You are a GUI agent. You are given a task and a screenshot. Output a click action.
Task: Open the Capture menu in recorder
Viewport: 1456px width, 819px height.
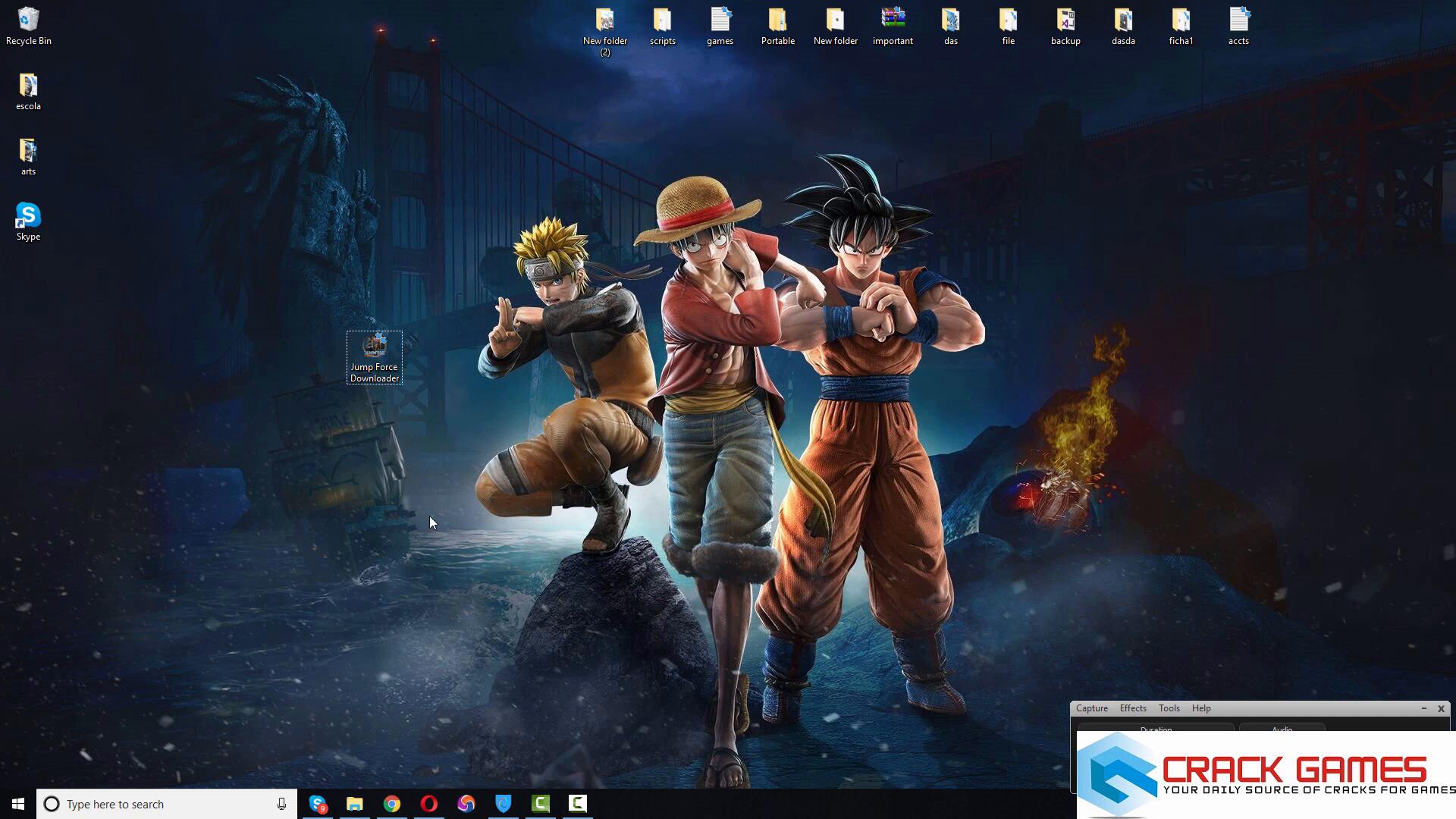[1091, 708]
